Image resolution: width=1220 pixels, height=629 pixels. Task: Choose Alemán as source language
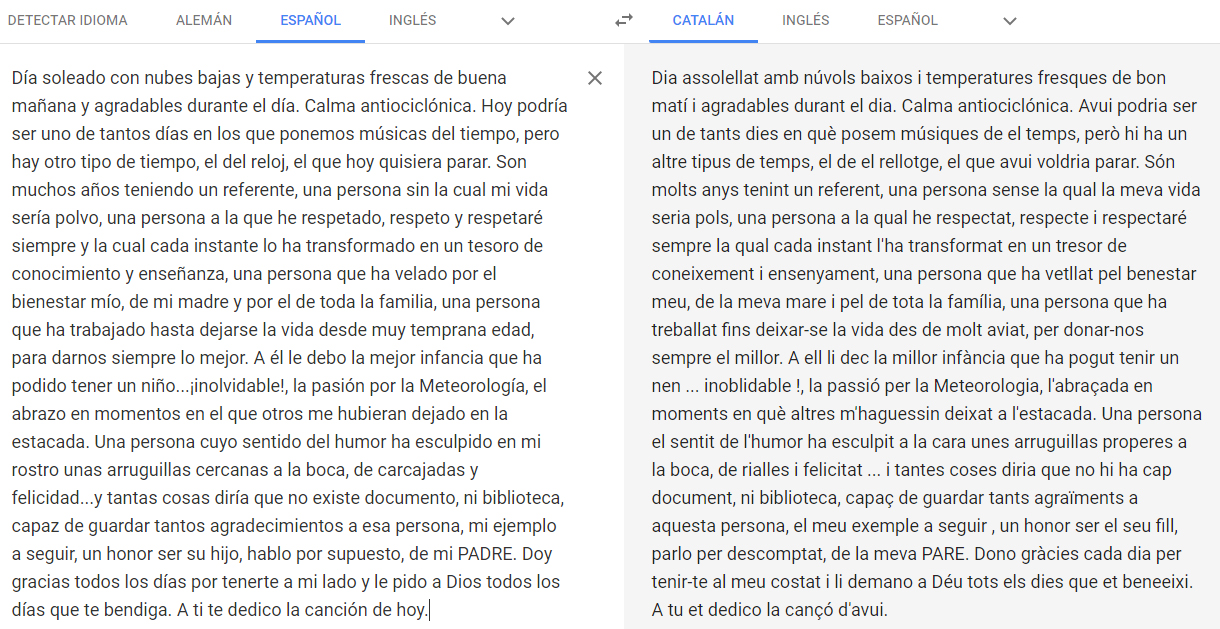[204, 20]
